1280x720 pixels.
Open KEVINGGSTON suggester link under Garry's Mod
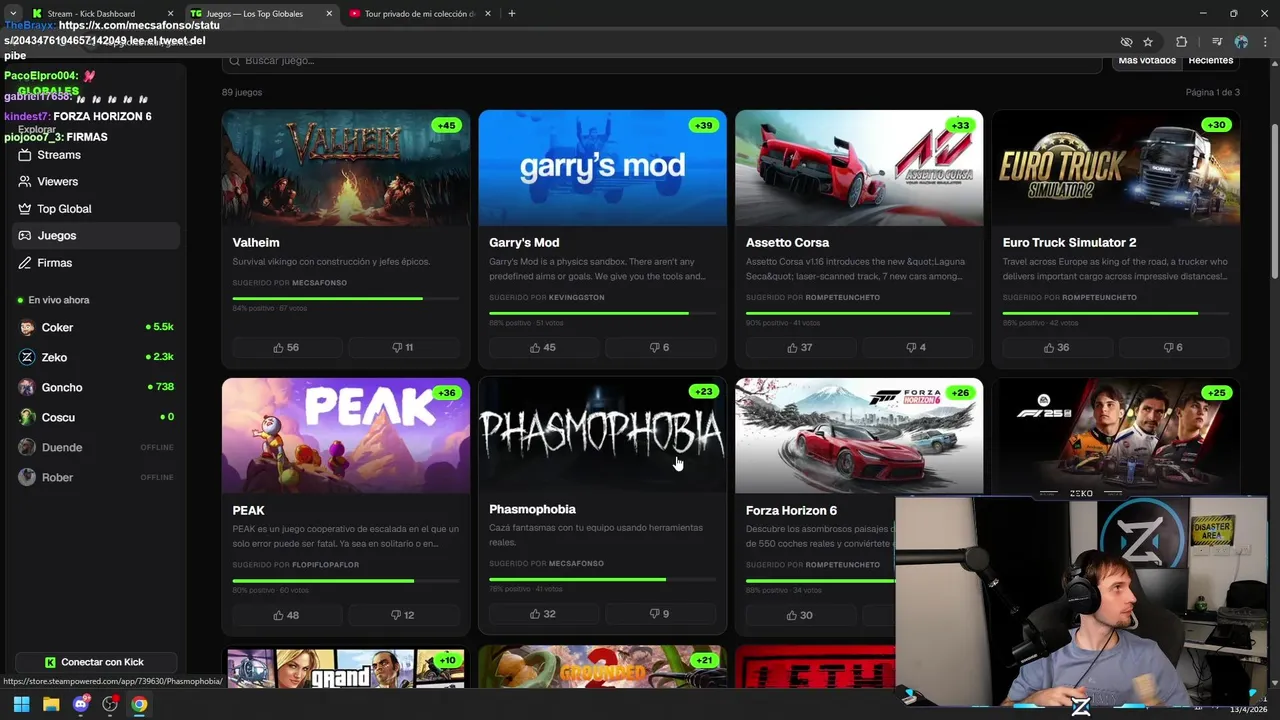pos(576,297)
